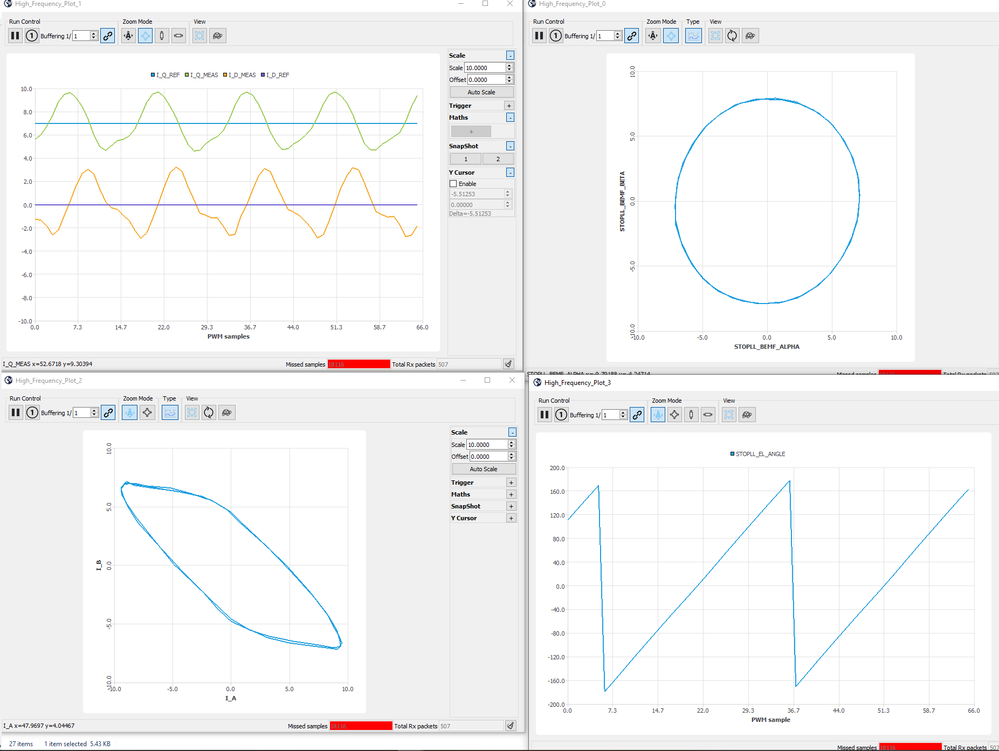Toggle the link plots icon in Plot_3 toolbar
Image resolution: width=999 pixels, height=751 pixels.
click(637, 415)
